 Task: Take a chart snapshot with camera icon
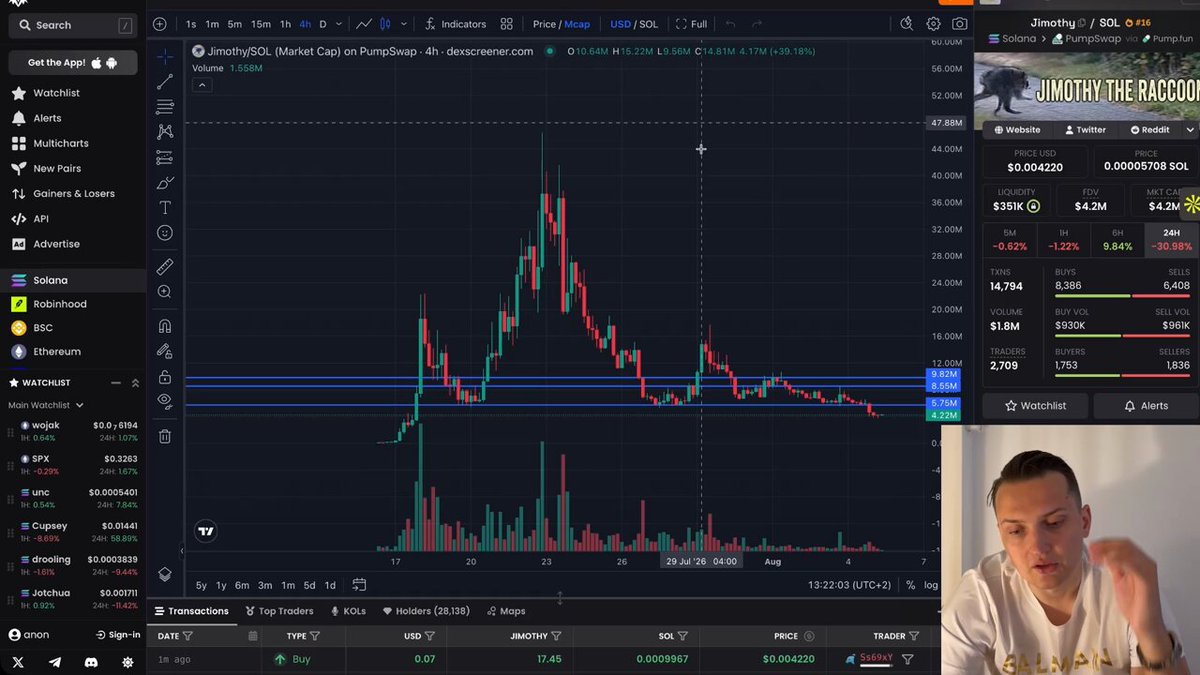pyautogui.click(x=960, y=24)
